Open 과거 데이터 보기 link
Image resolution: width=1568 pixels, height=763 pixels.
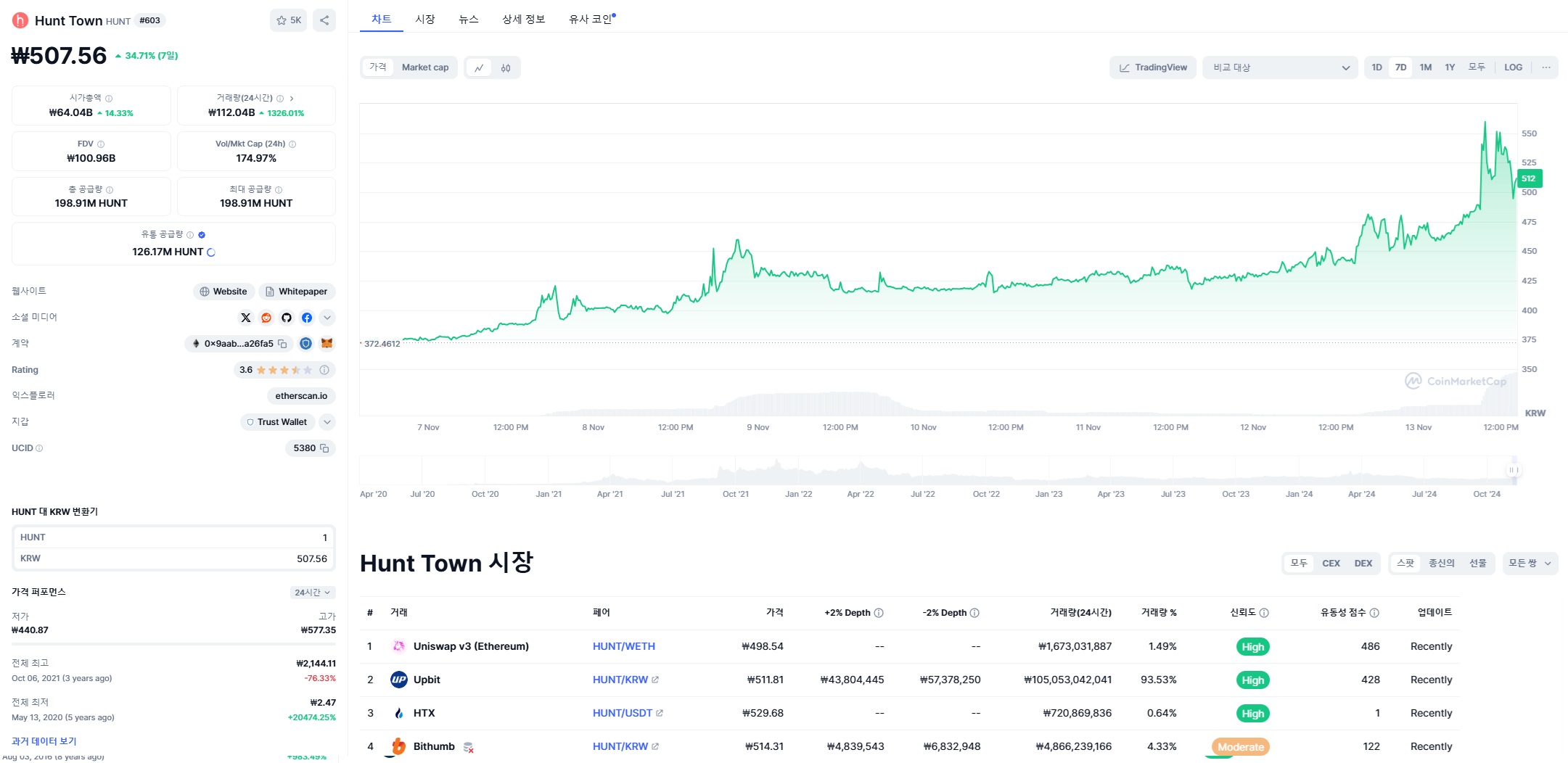click(x=44, y=741)
